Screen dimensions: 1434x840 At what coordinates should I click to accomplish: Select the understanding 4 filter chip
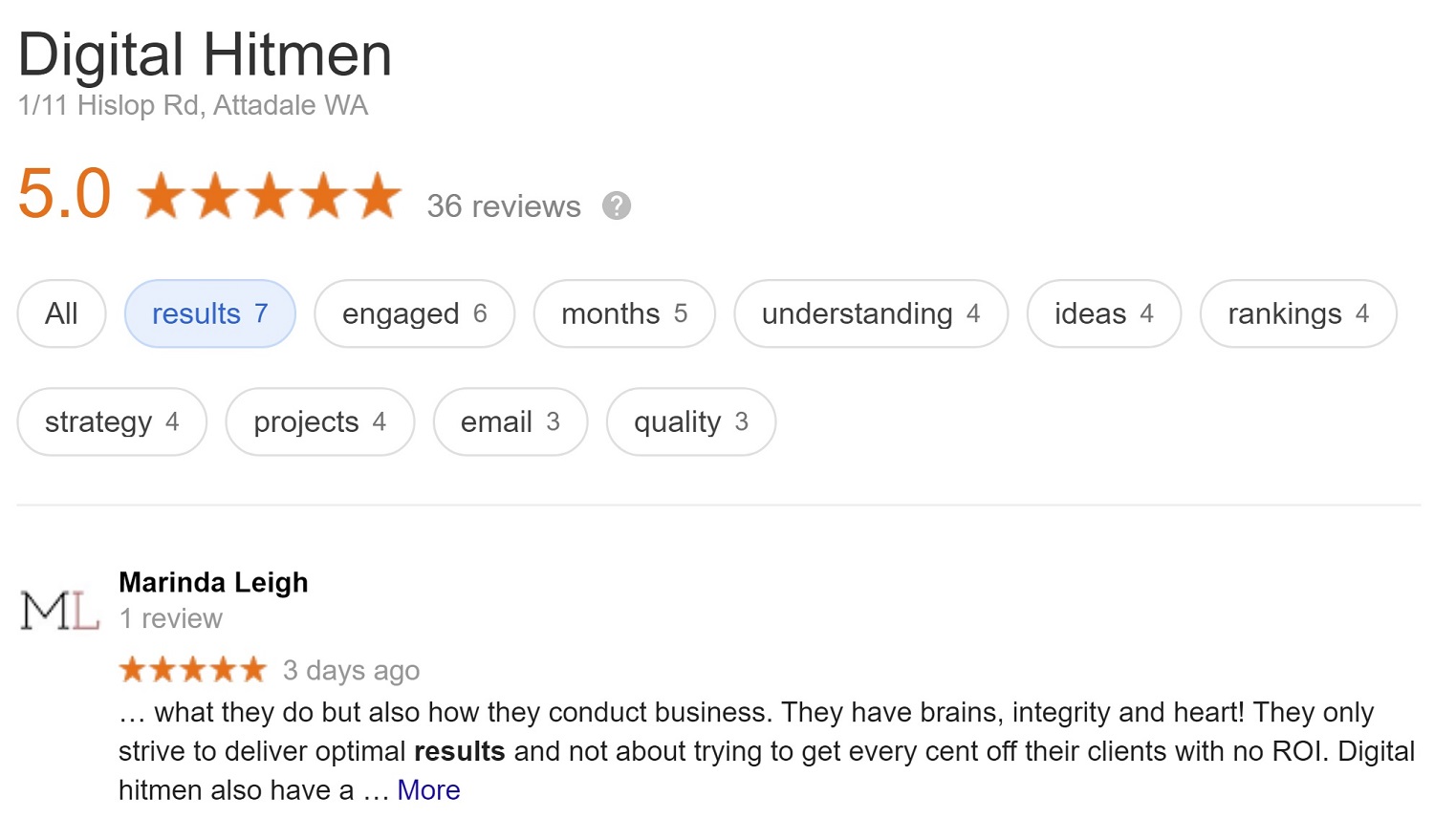(x=871, y=313)
